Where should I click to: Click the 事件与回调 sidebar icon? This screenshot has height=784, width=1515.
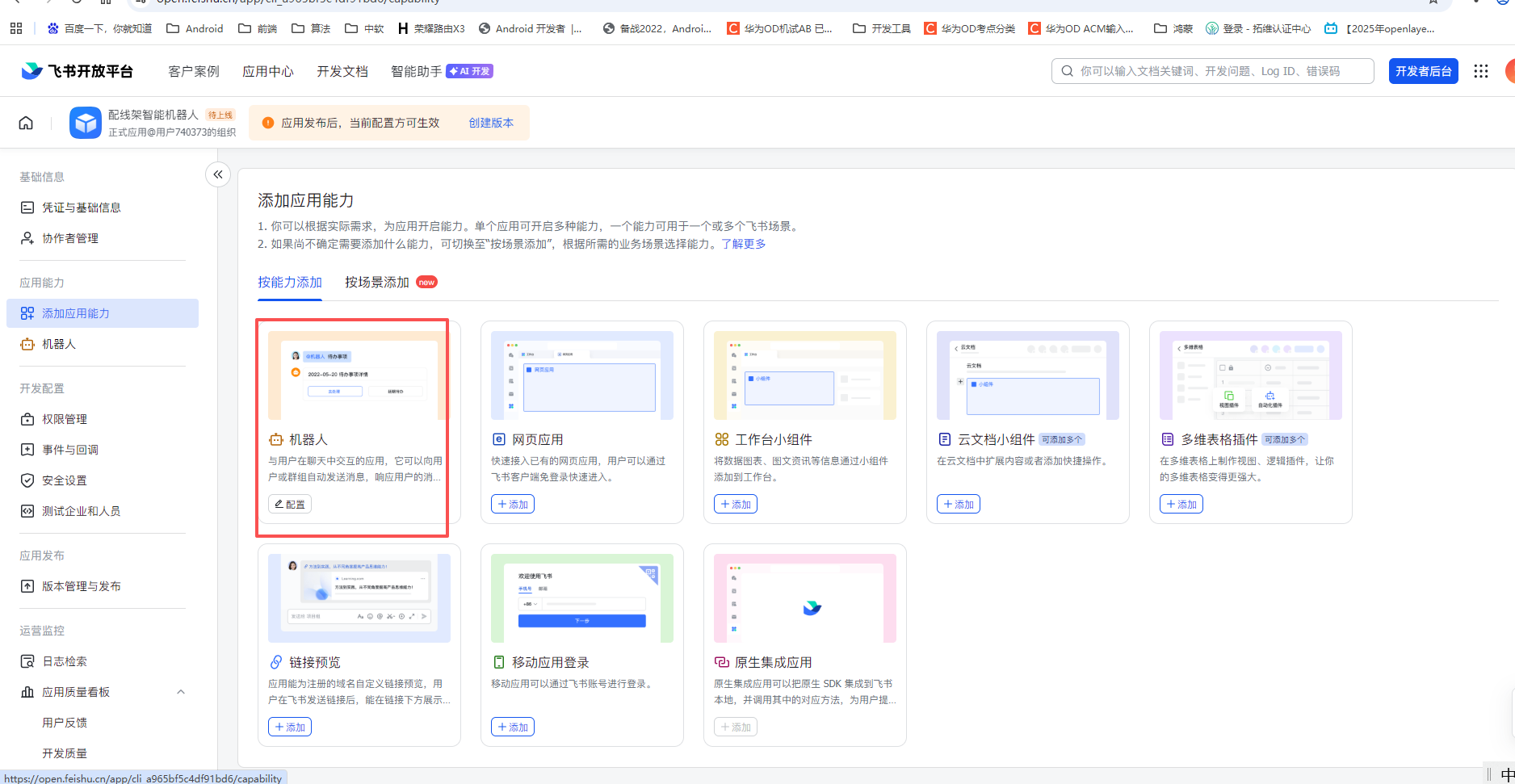[x=27, y=450]
